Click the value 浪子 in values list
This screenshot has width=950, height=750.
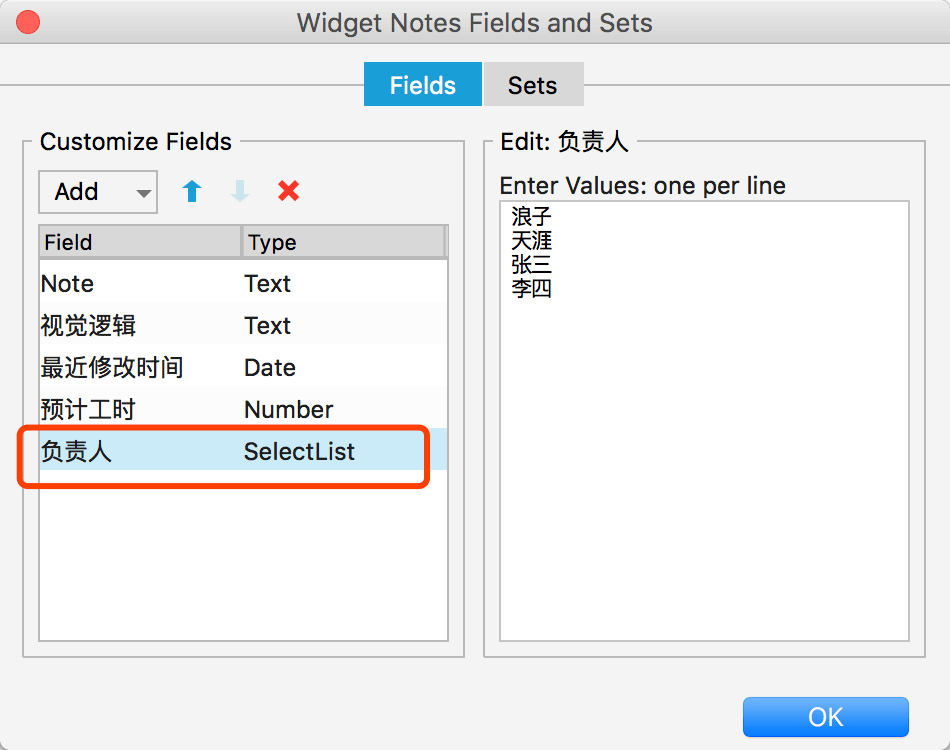[x=531, y=216]
